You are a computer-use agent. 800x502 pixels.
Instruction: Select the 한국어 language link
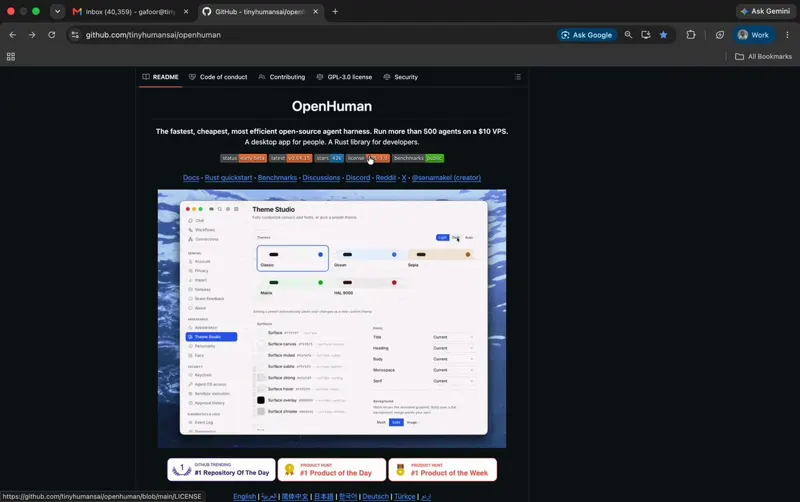pyautogui.click(x=348, y=496)
